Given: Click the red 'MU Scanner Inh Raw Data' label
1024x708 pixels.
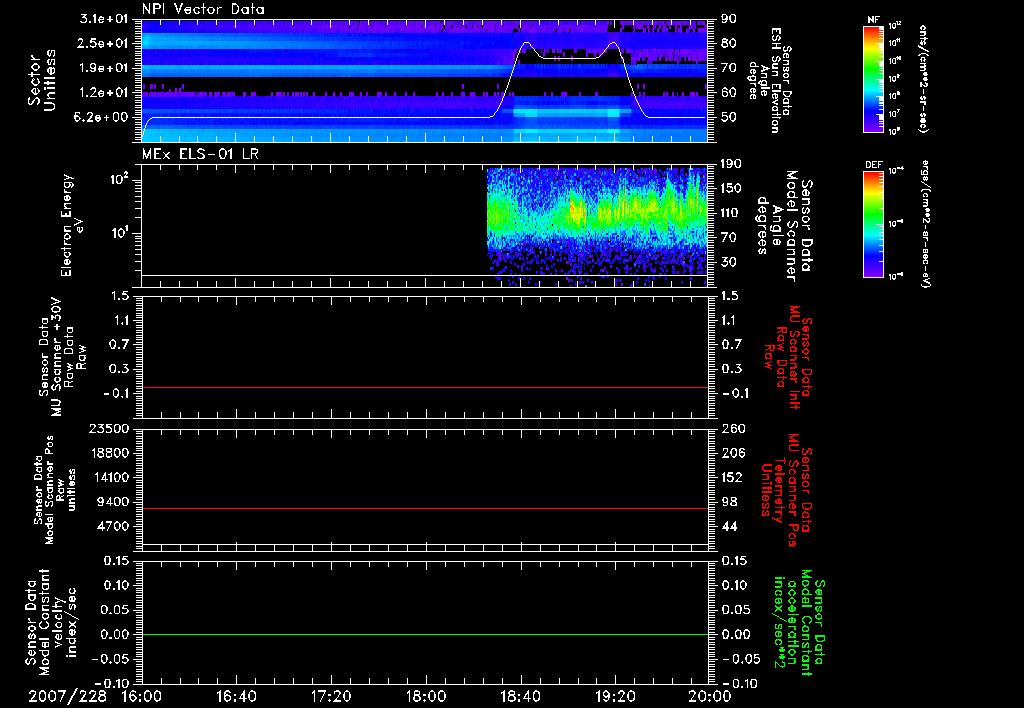Looking at the screenshot, I should pos(788,357).
